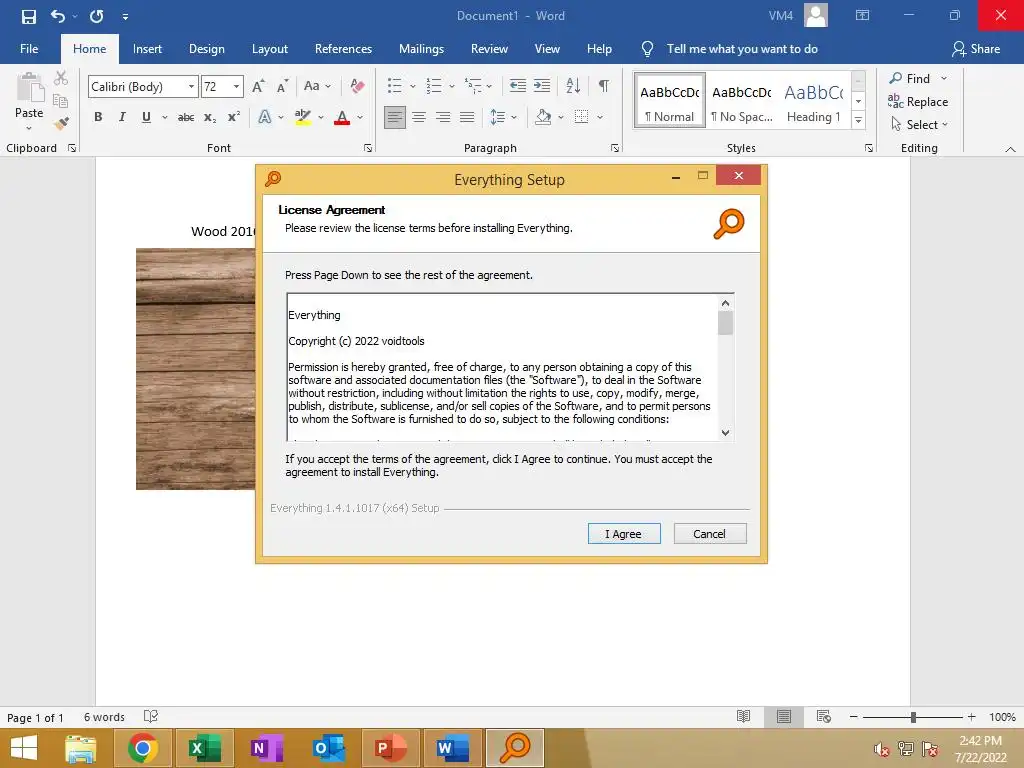
Task: Open OneNote from the taskbar
Action: (266, 748)
